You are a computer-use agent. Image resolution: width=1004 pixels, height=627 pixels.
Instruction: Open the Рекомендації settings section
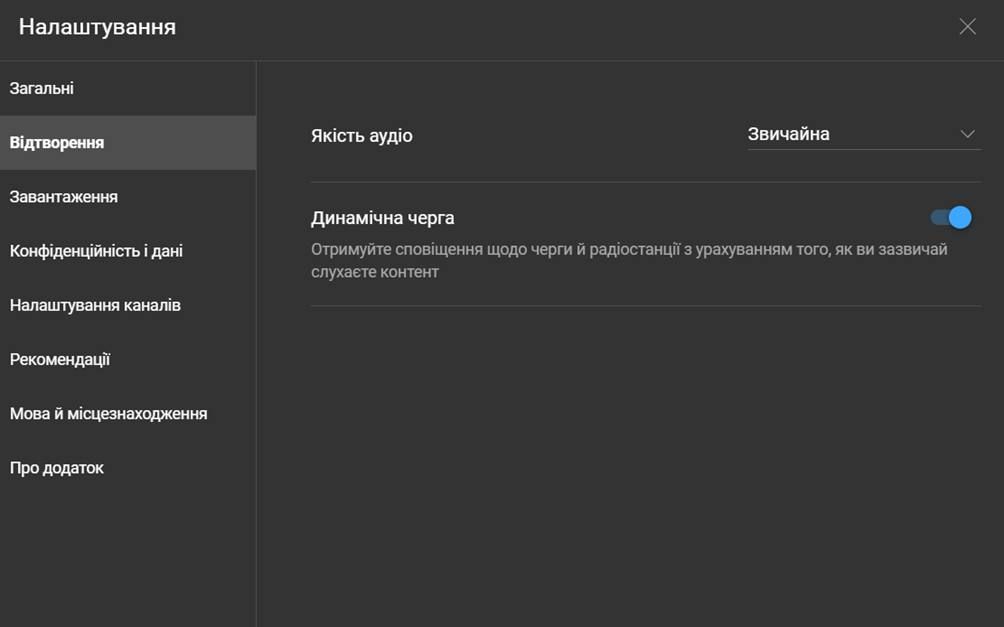[60, 359]
